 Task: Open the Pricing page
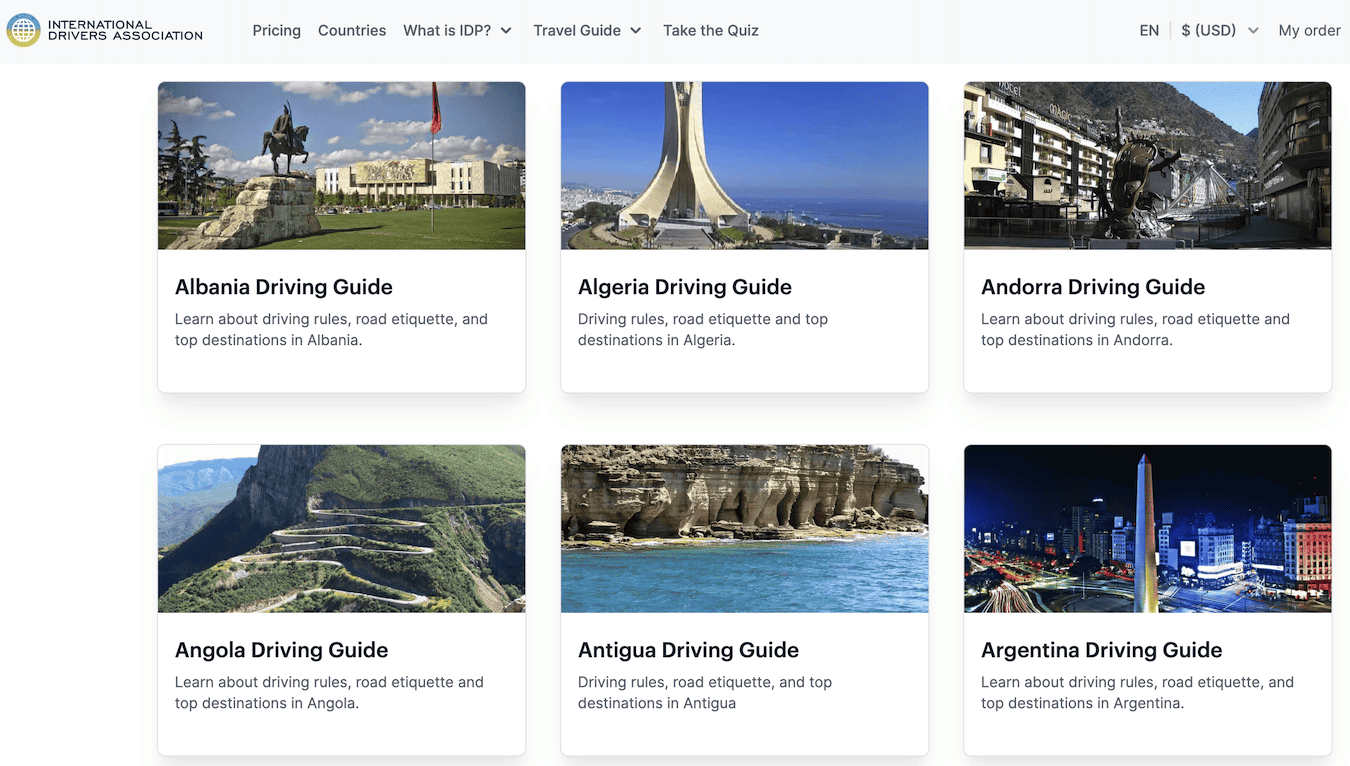(x=276, y=30)
